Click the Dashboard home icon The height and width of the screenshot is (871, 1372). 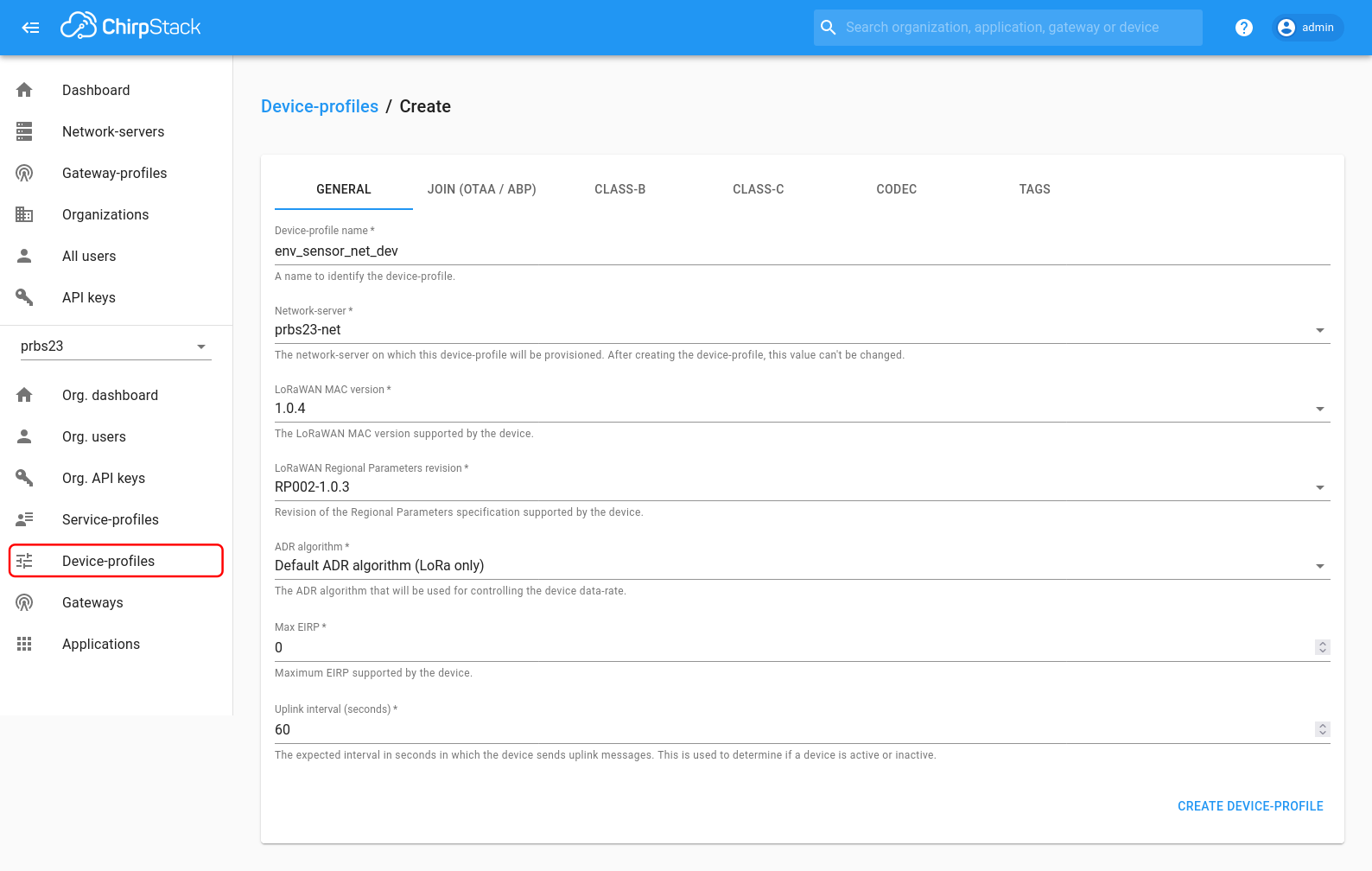click(24, 90)
